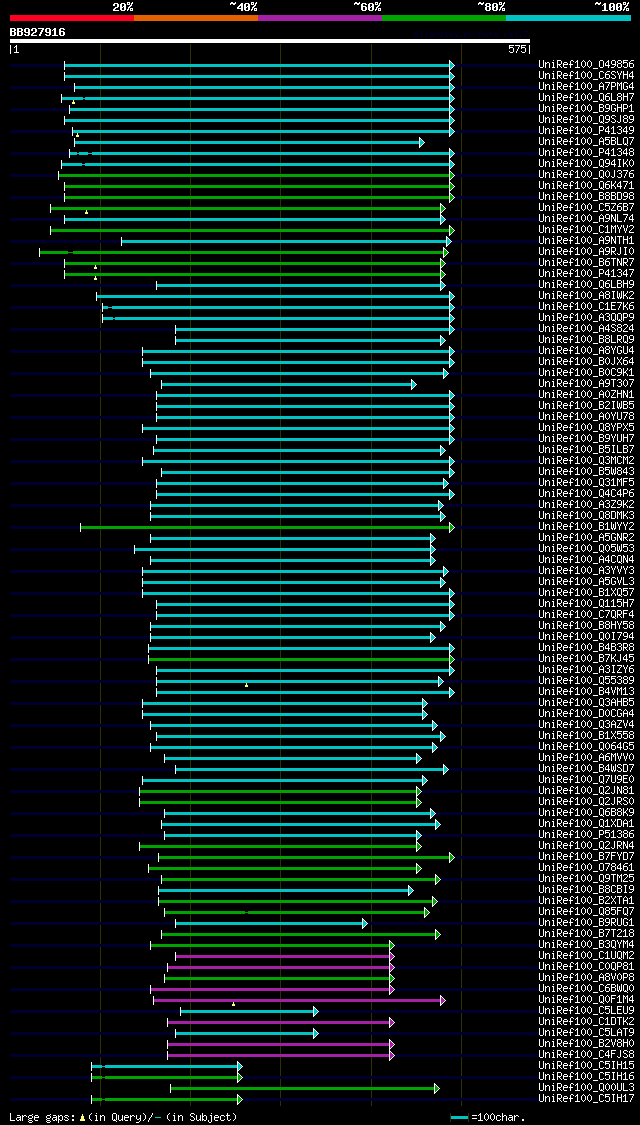640x1125 pixels.
Task: Select the UniRef100_B5ILB7 label
Action: pyautogui.click(x=586, y=450)
